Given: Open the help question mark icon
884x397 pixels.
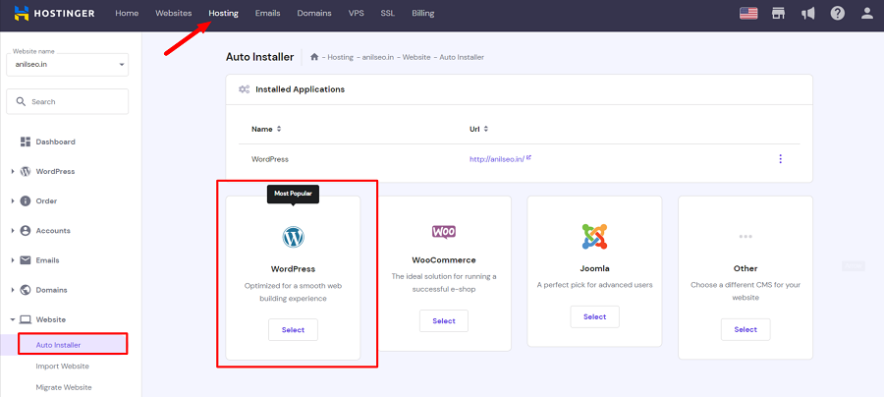Looking at the screenshot, I should point(838,13).
